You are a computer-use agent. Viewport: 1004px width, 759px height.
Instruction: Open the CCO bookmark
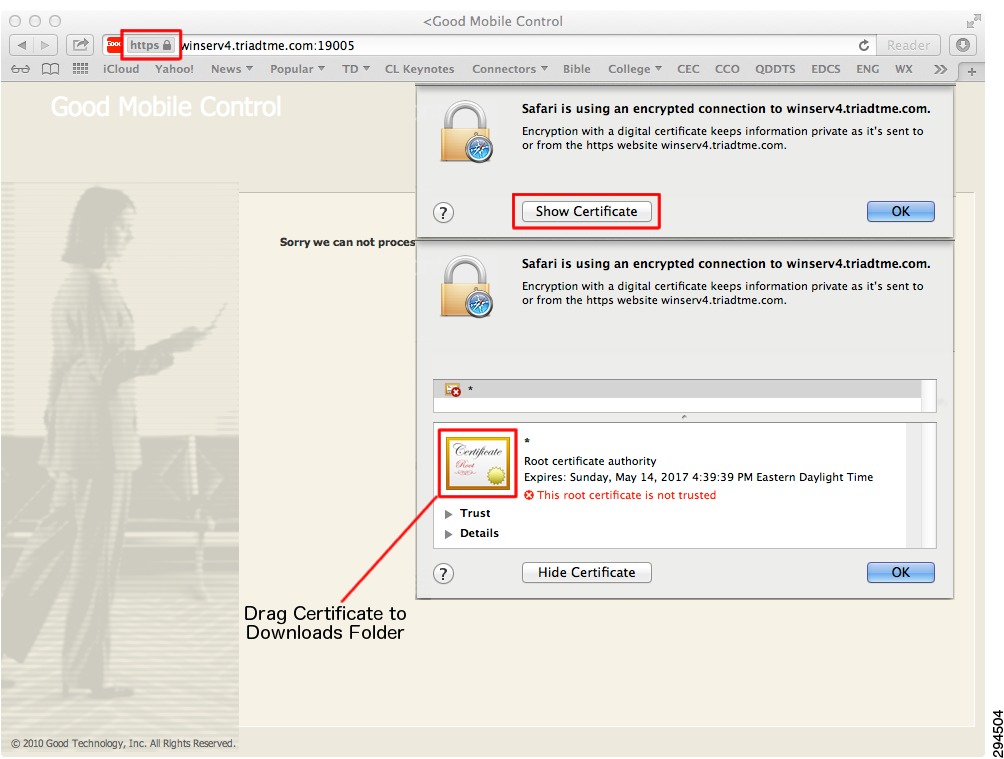(727, 69)
